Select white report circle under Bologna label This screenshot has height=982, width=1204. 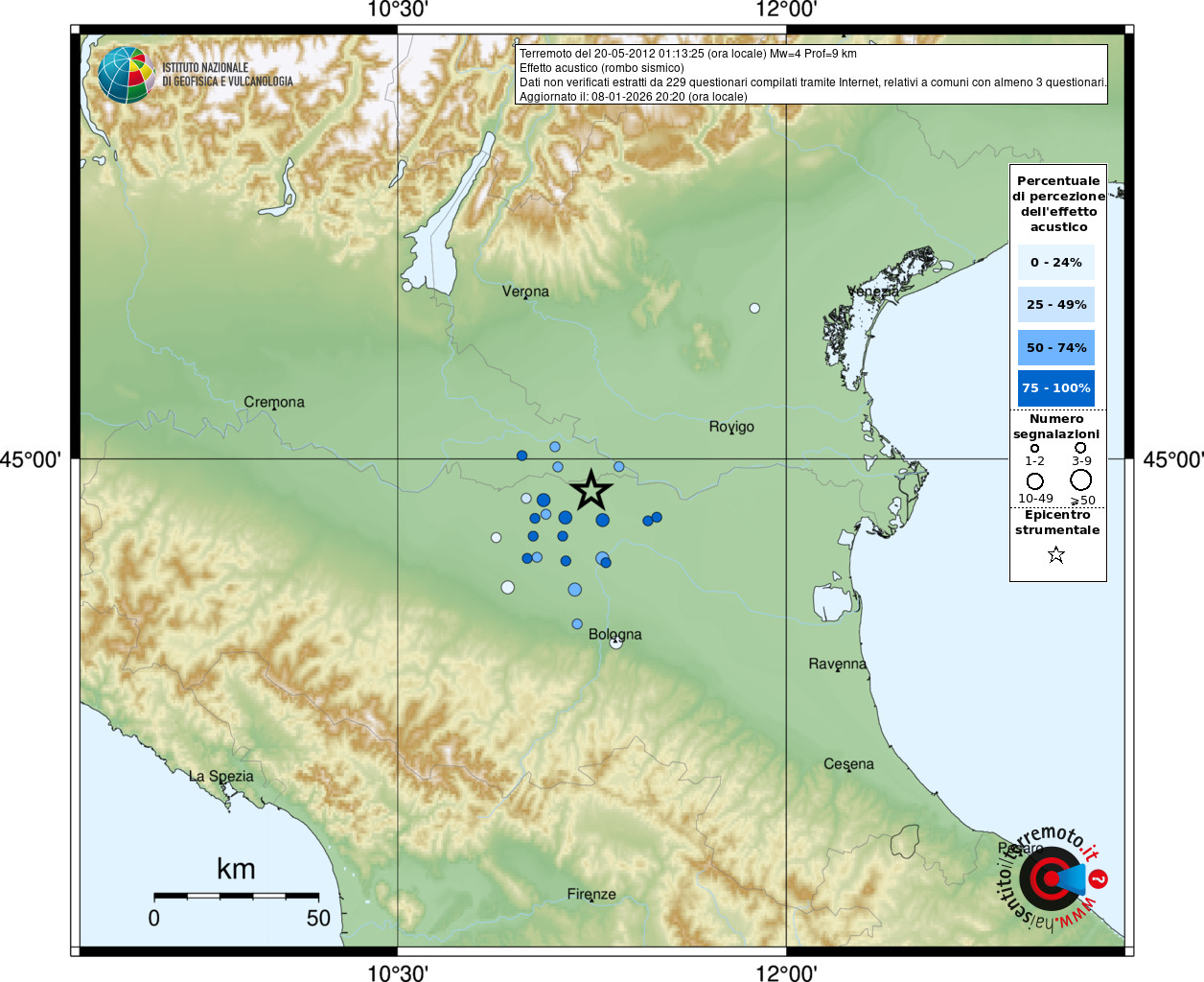tap(616, 643)
